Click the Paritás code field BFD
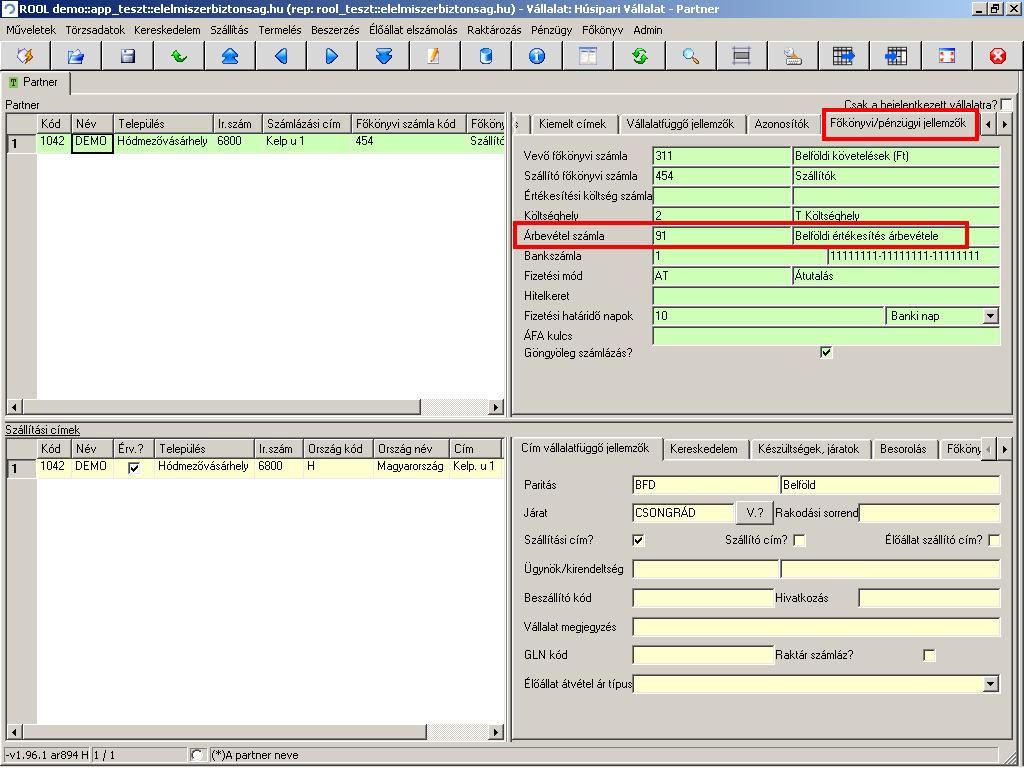 pos(705,485)
